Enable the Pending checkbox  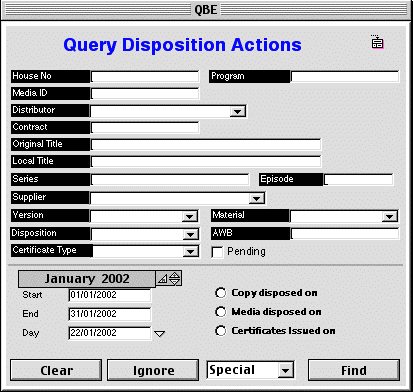coord(217,252)
